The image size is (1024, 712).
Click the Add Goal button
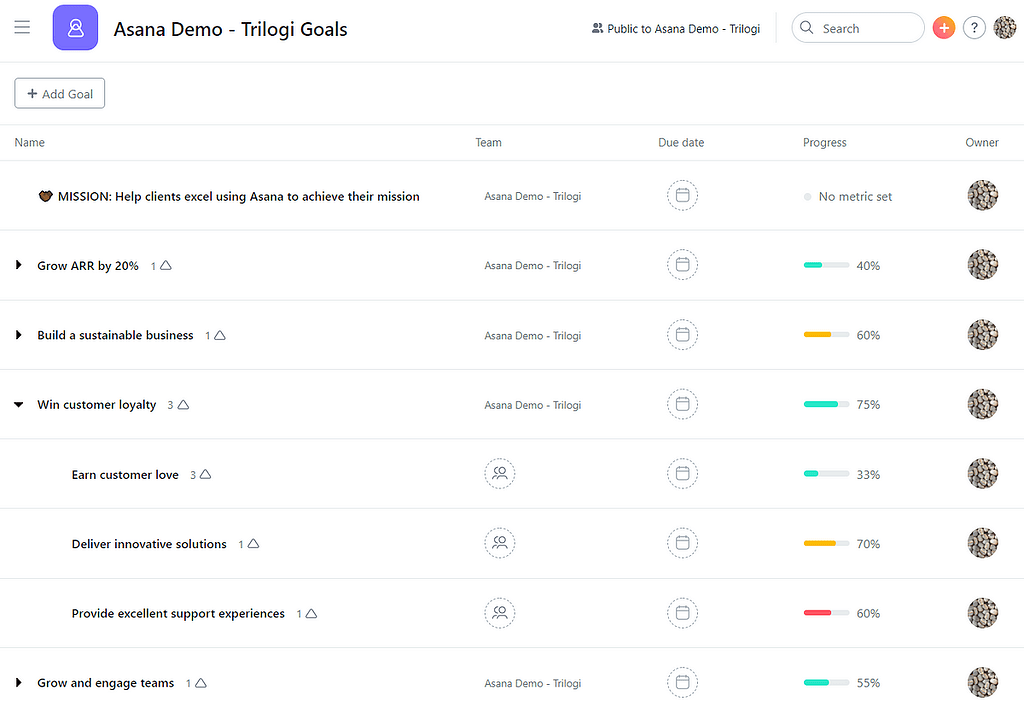pos(59,93)
